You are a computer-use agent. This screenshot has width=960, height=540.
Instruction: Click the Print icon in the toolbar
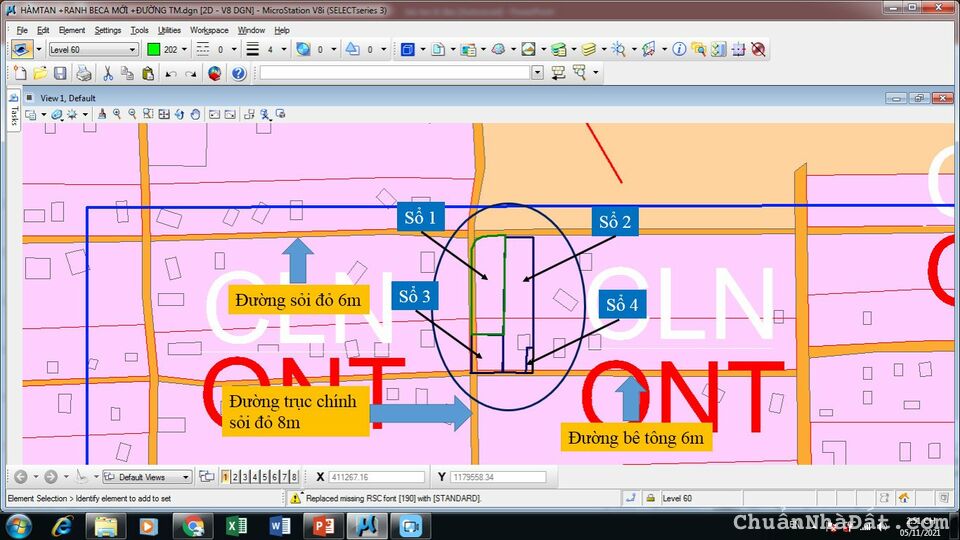pyautogui.click(x=83, y=73)
